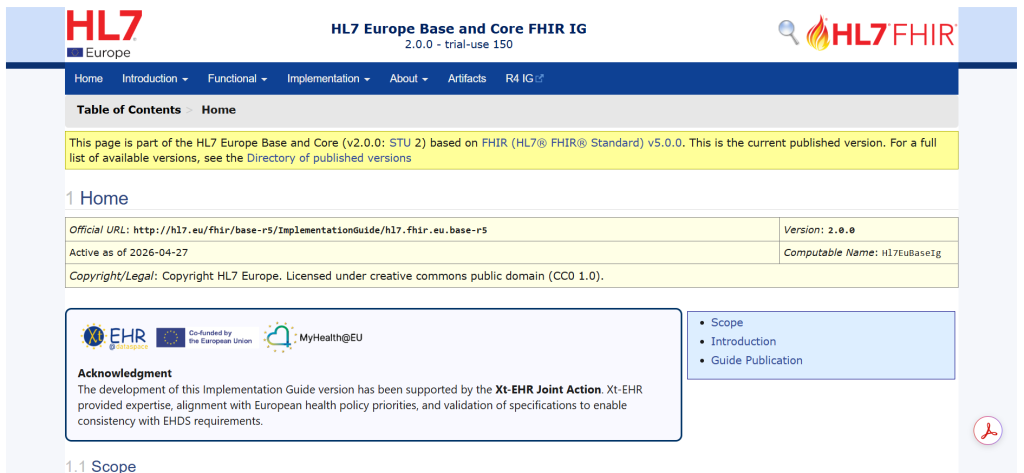Click the Xt-EHR dataspace logo

114,337
